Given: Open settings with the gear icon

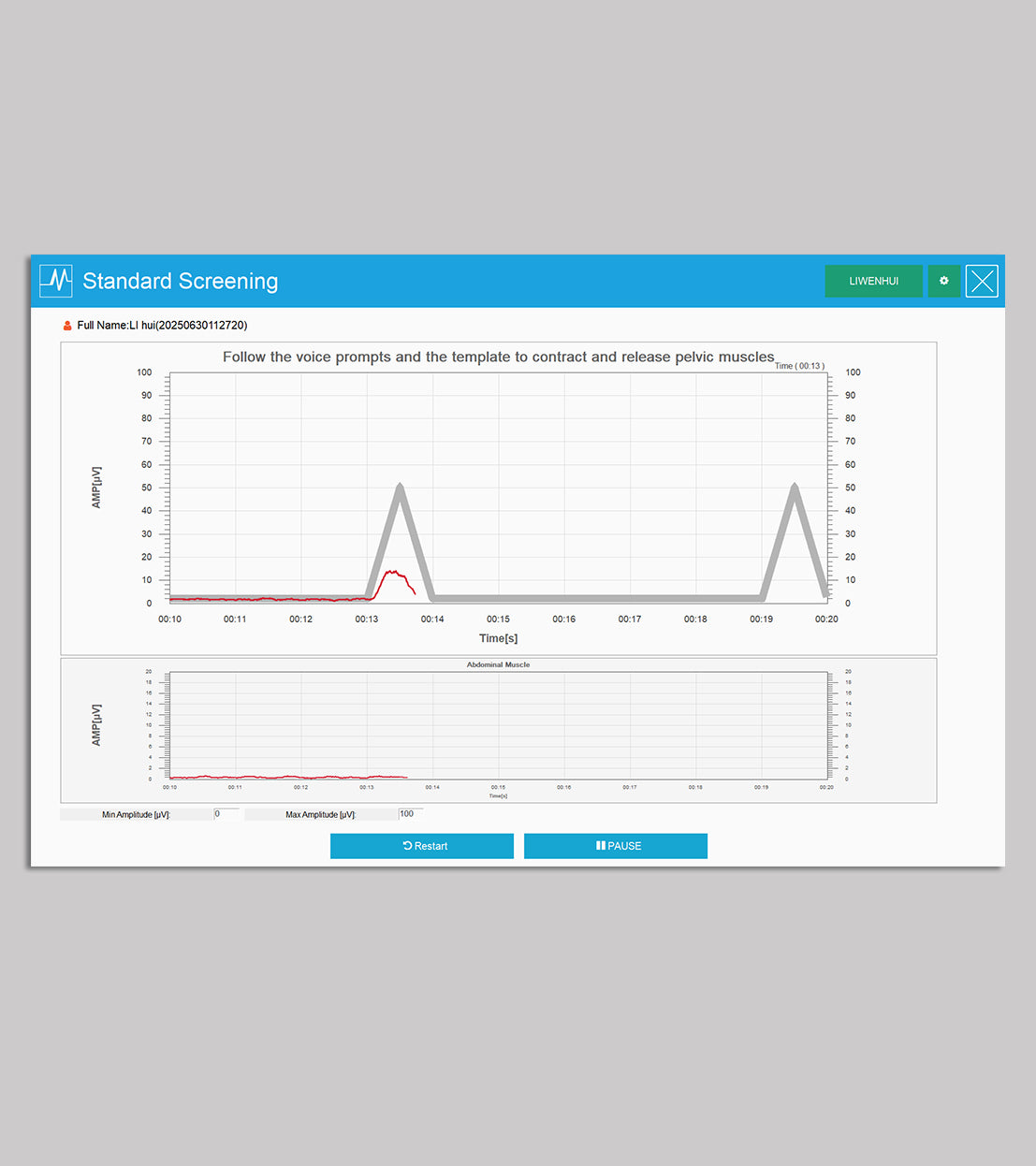Looking at the screenshot, I should pyautogui.click(x=943, y=281).
